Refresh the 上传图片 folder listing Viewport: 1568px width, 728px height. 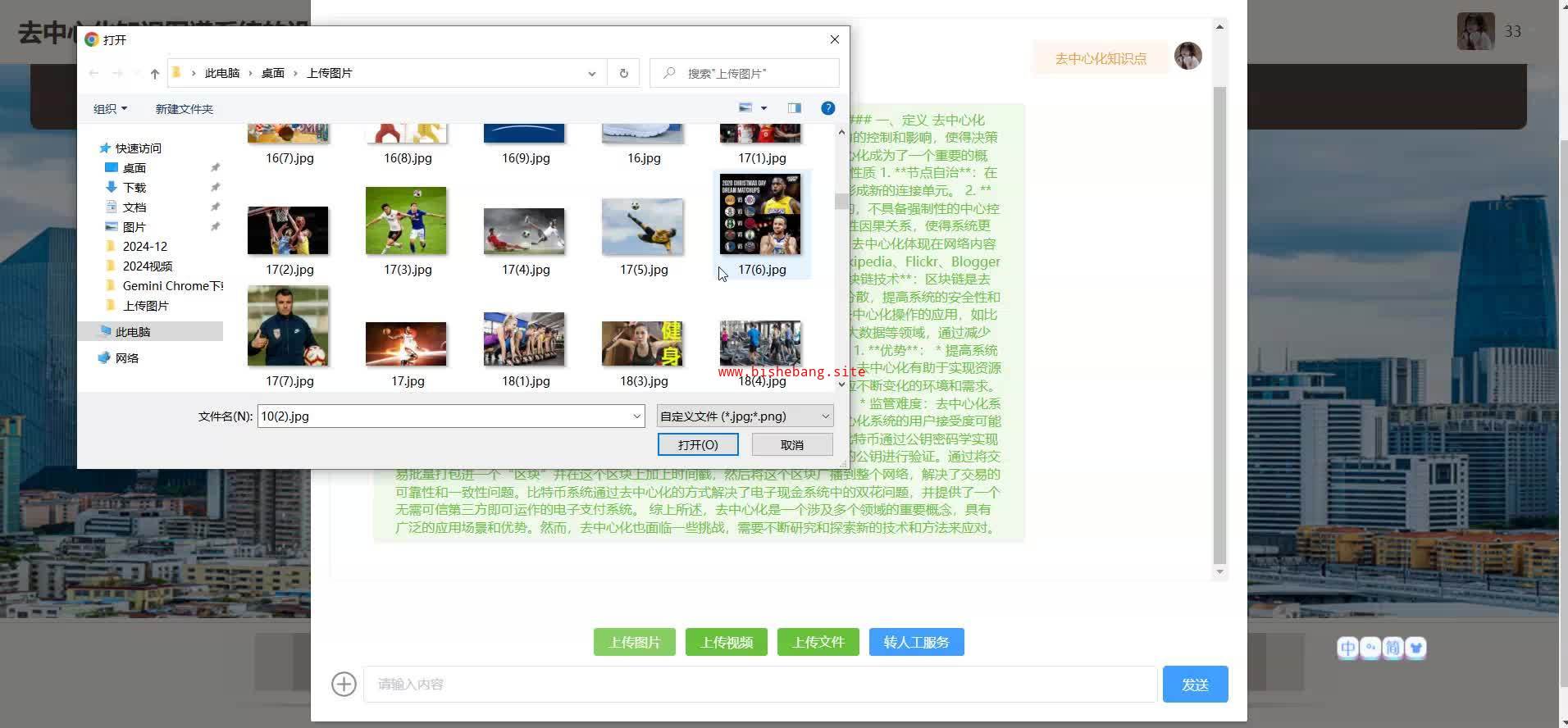click(623, 73)
